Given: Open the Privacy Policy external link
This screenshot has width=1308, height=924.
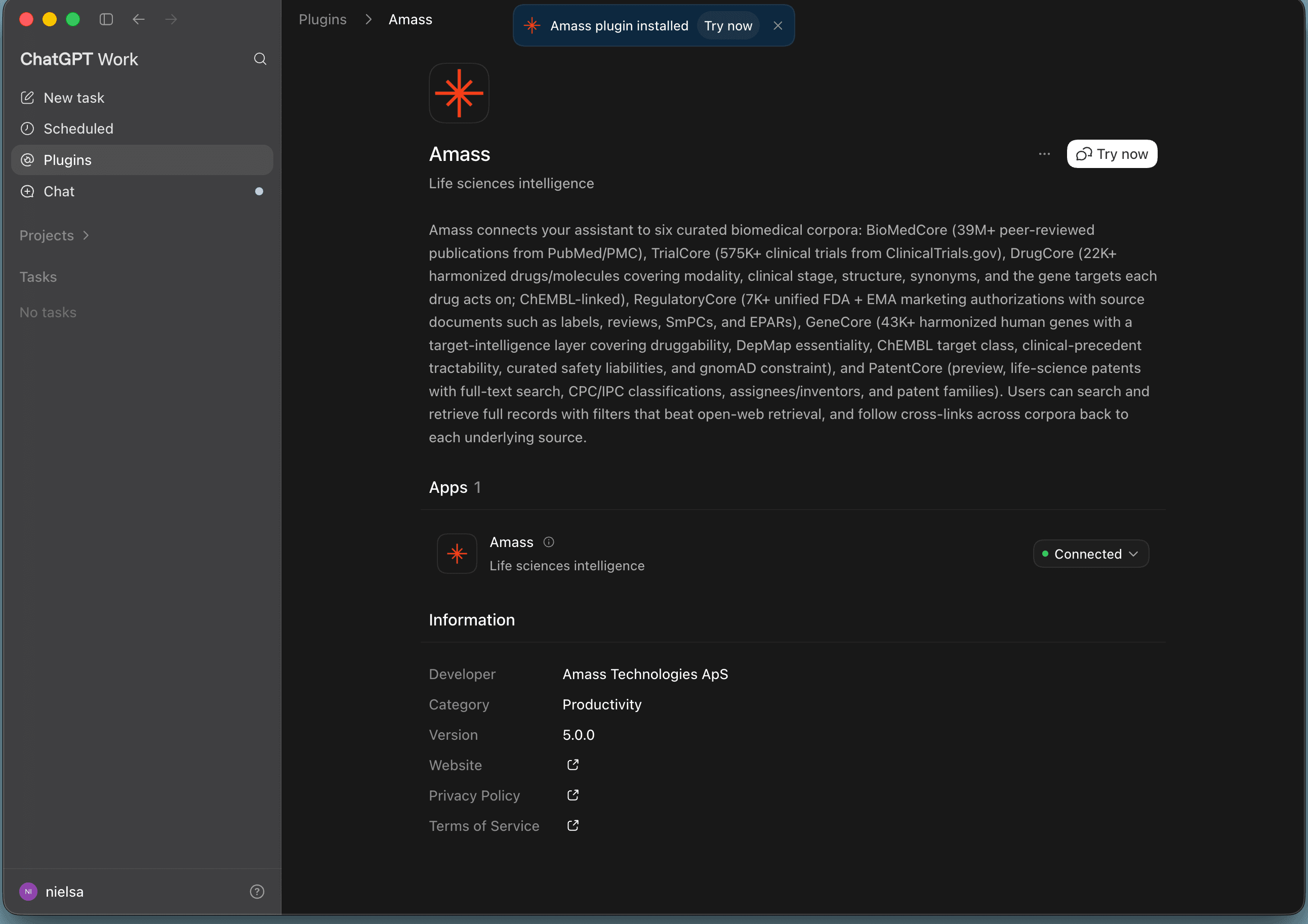Looking at the screenshot, I should click(573, 795).
